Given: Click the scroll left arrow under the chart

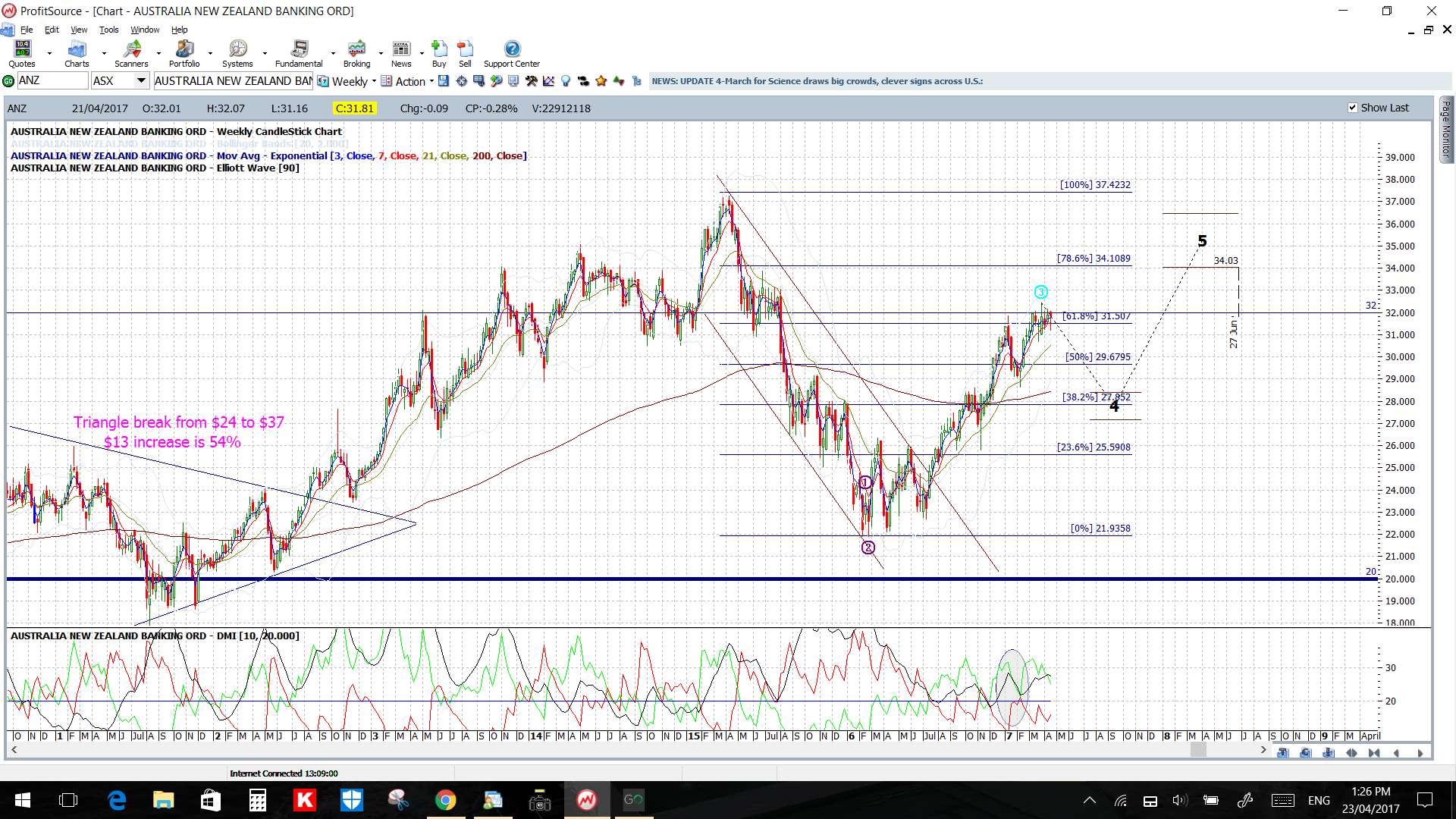Looking at the screenshot, I should tap(14, 749).
